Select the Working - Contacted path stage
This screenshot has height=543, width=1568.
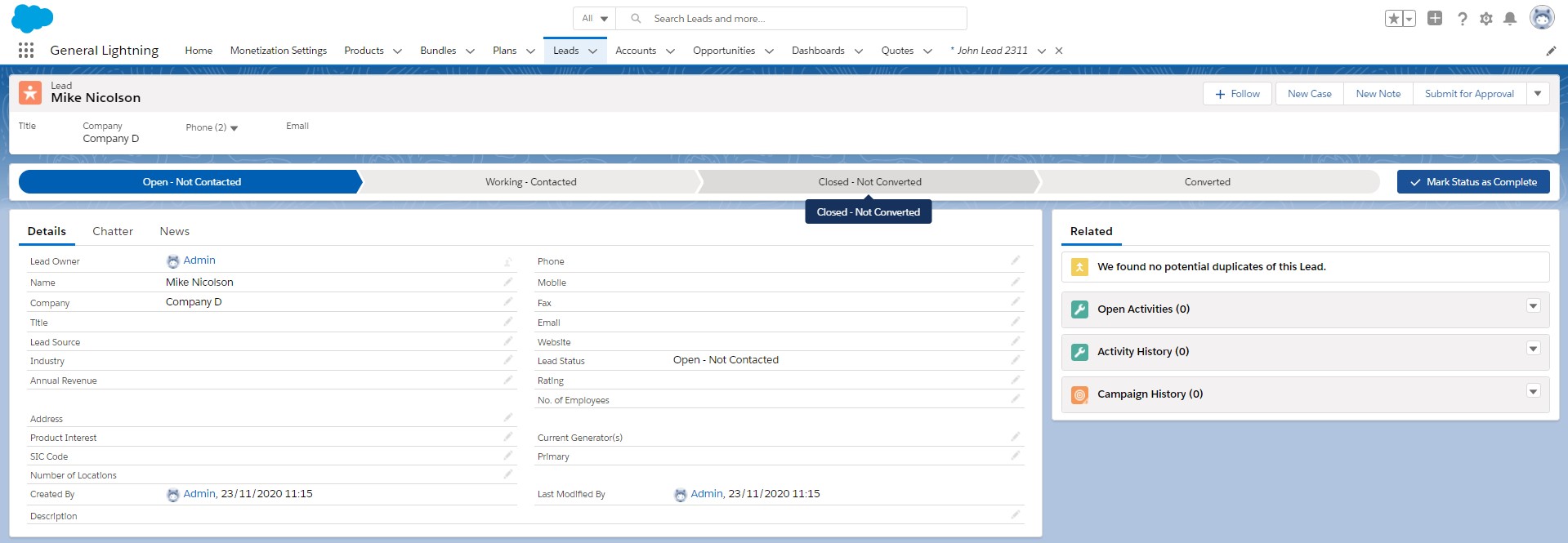530,182
